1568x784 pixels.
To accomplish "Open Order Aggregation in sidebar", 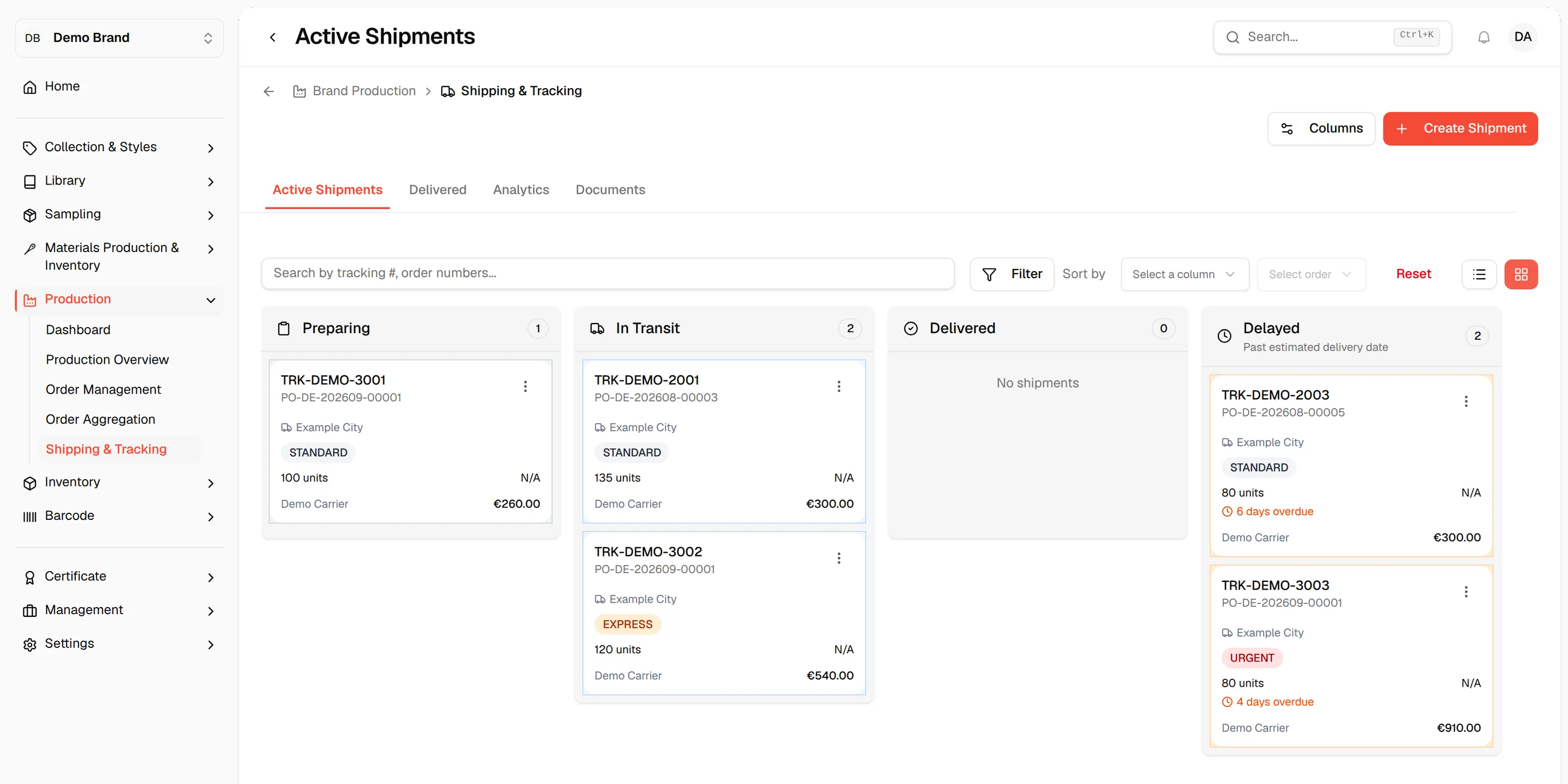I will pos(100,419).
